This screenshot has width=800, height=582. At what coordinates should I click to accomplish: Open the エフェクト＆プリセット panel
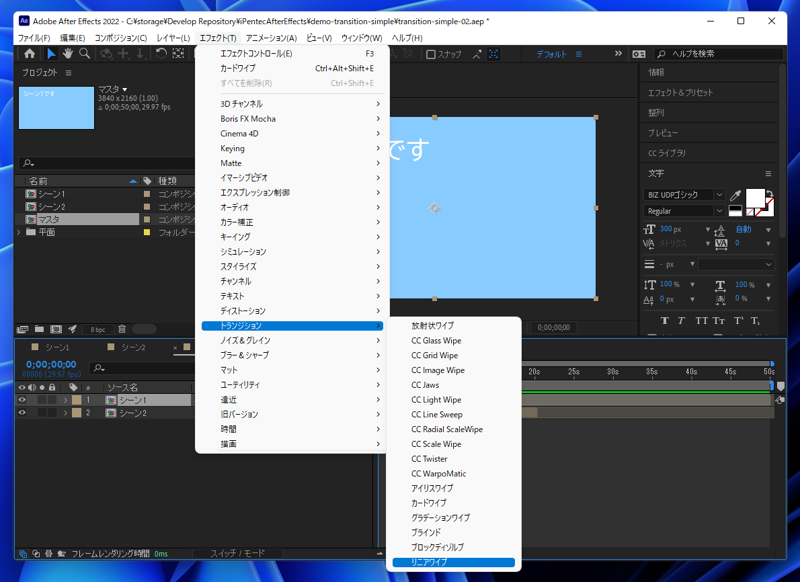pyautogui.click(x=681, y=93)
